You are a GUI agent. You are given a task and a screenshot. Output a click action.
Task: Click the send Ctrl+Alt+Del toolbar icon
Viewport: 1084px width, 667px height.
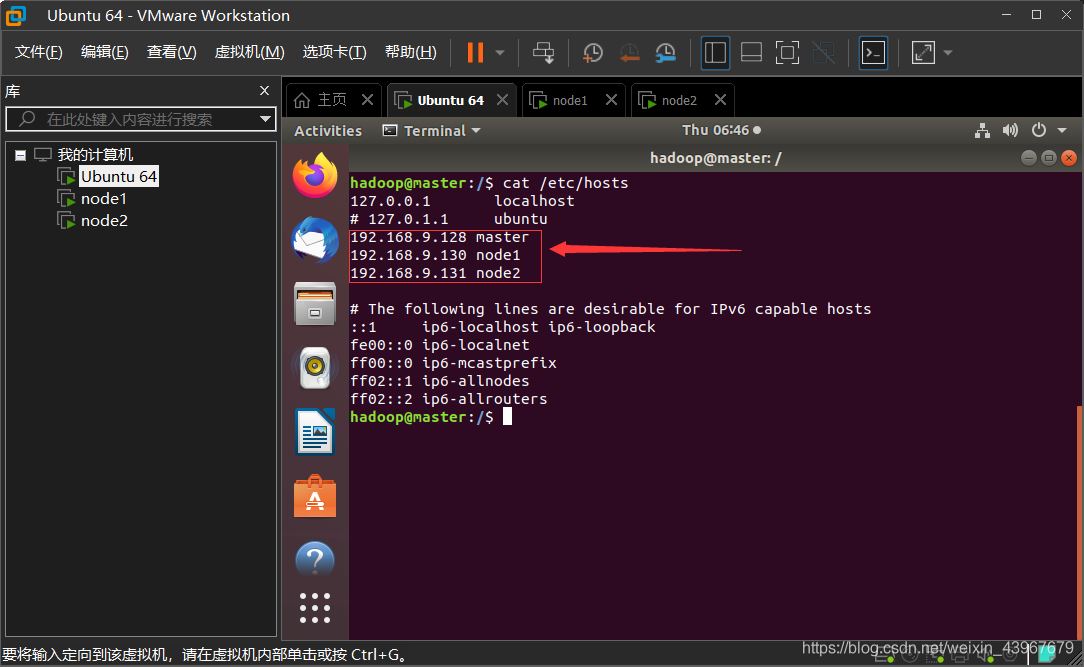click(543, 52)
